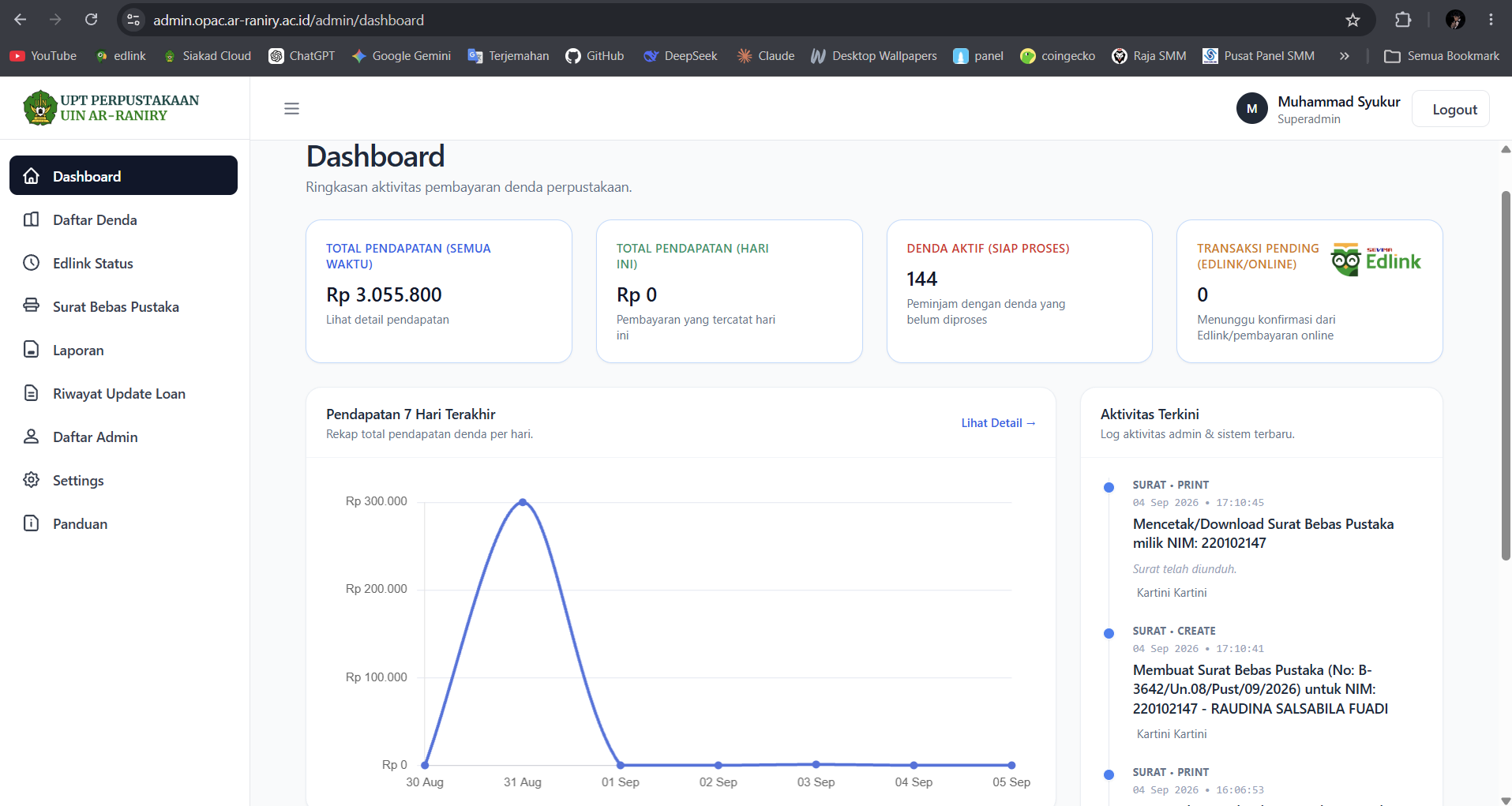
Task: Open the panel bookmark
Action: tap(978, 56)
